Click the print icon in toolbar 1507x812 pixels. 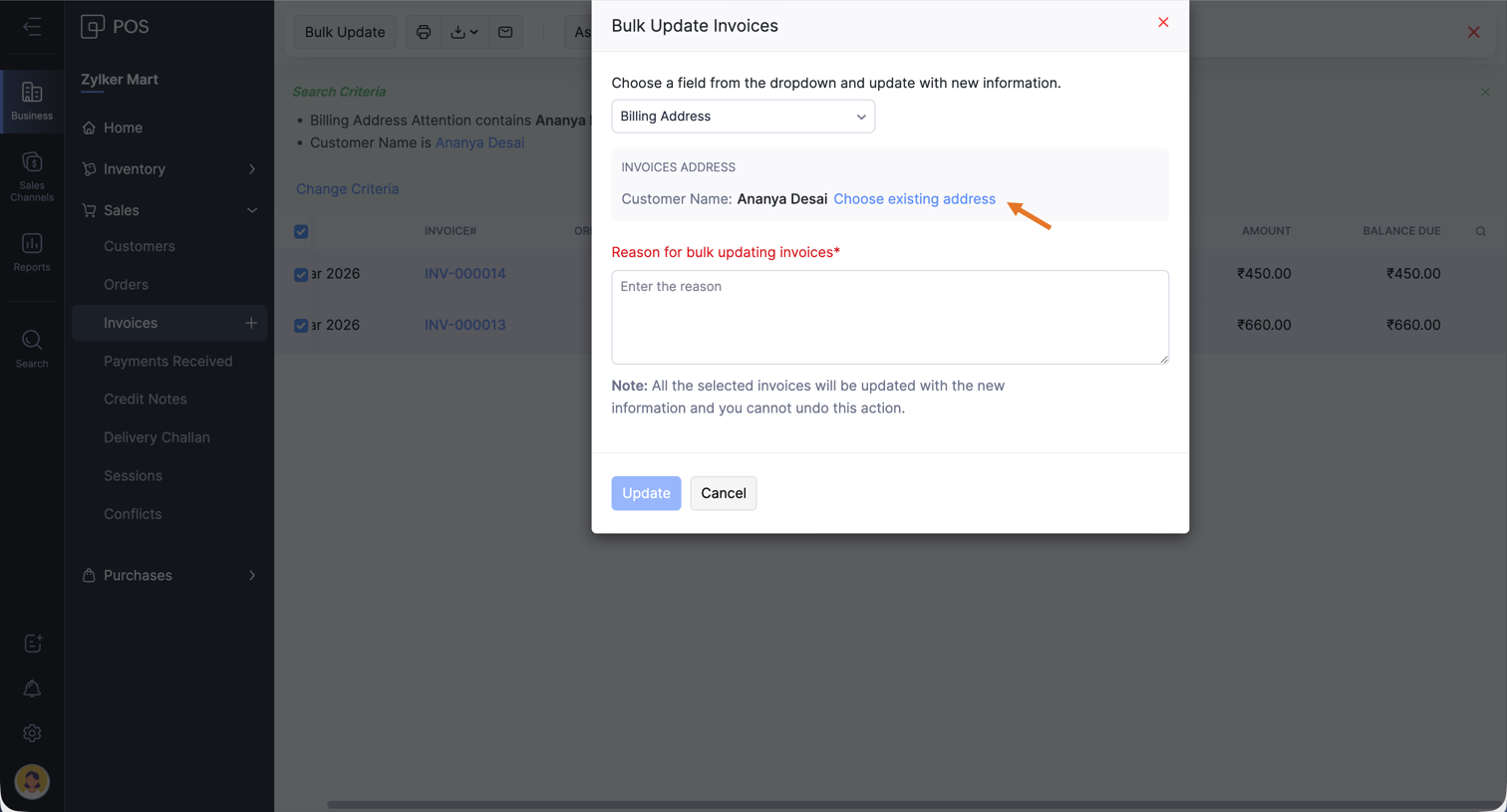tap(424, 32)
